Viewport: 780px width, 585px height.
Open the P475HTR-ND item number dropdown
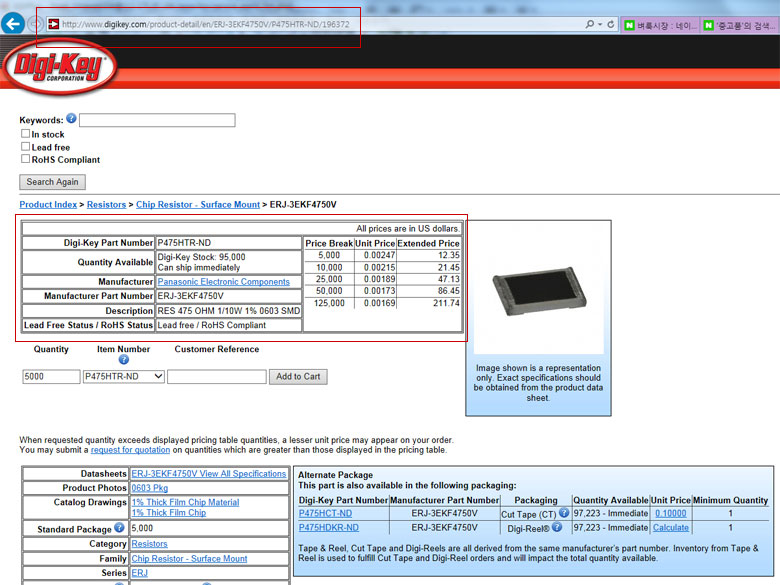[x=123, y=377]
